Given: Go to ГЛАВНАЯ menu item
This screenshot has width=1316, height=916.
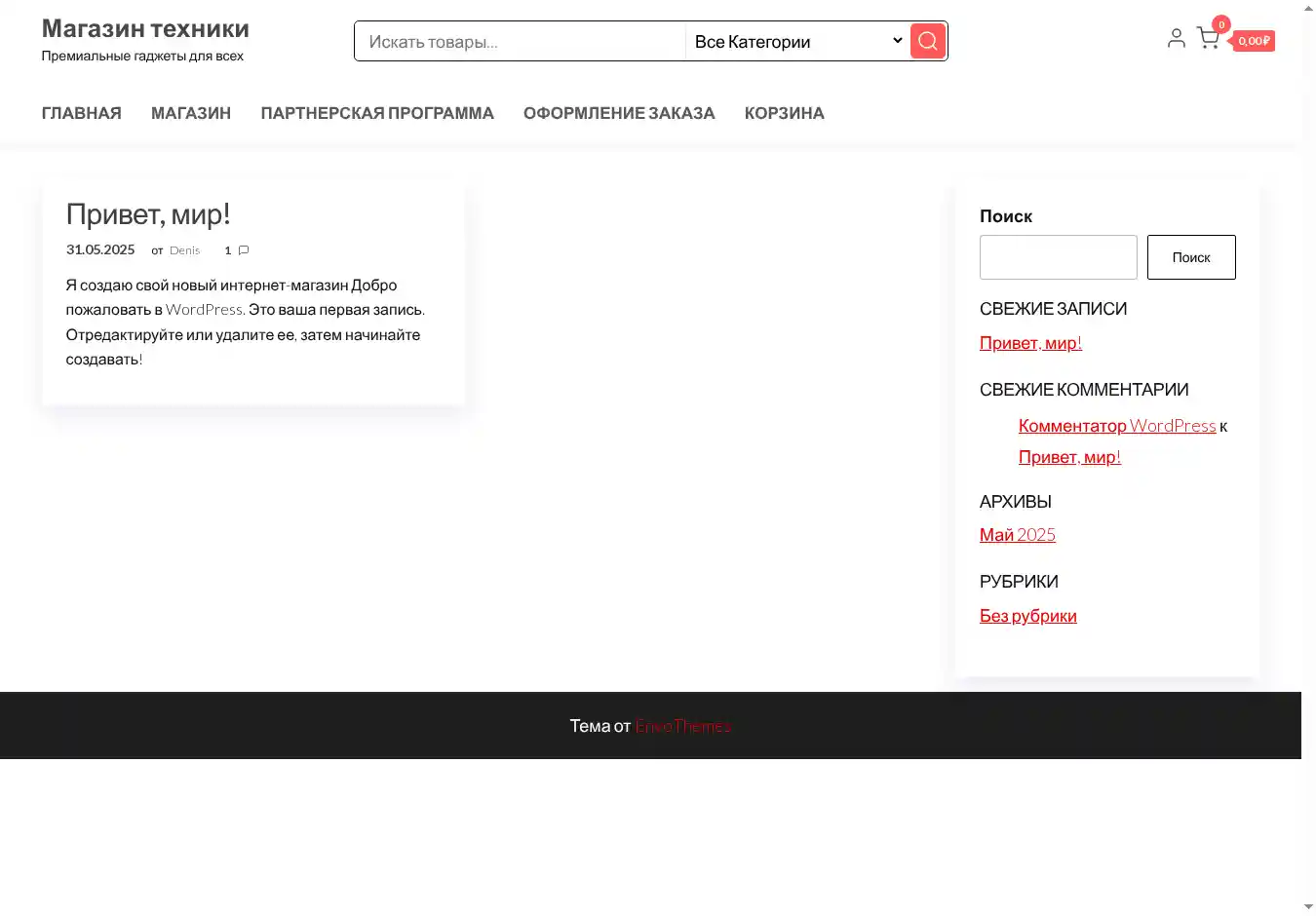Looking at the screenshot, I should 82,113.
